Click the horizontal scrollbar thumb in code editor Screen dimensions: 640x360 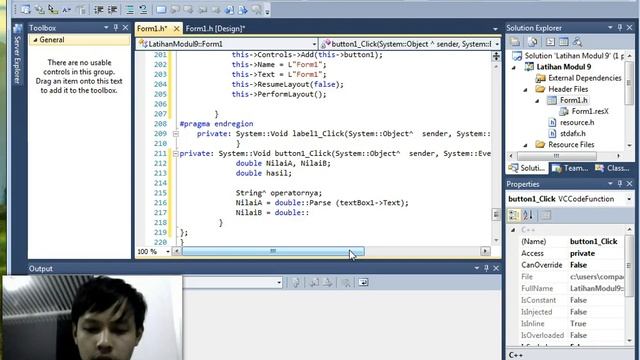click(273, 251)
